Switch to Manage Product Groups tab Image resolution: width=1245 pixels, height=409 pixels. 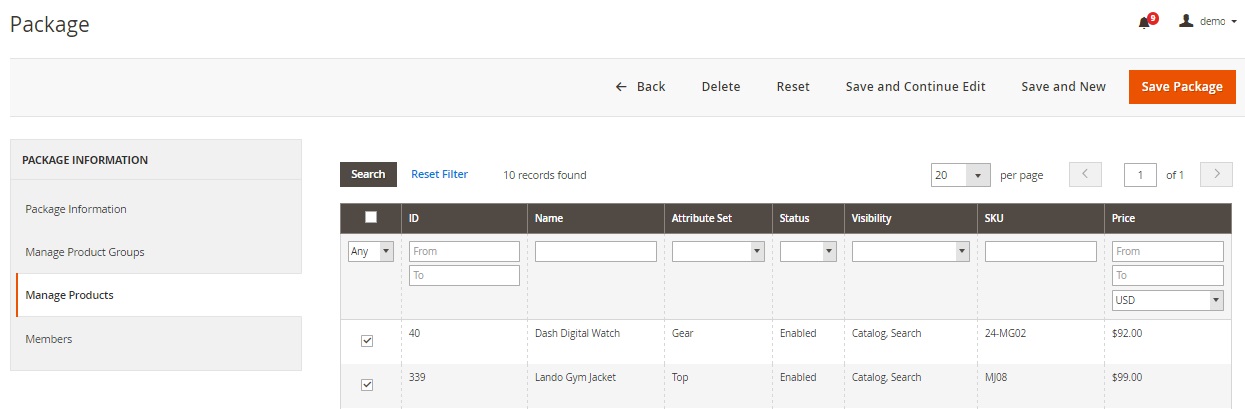85,252
